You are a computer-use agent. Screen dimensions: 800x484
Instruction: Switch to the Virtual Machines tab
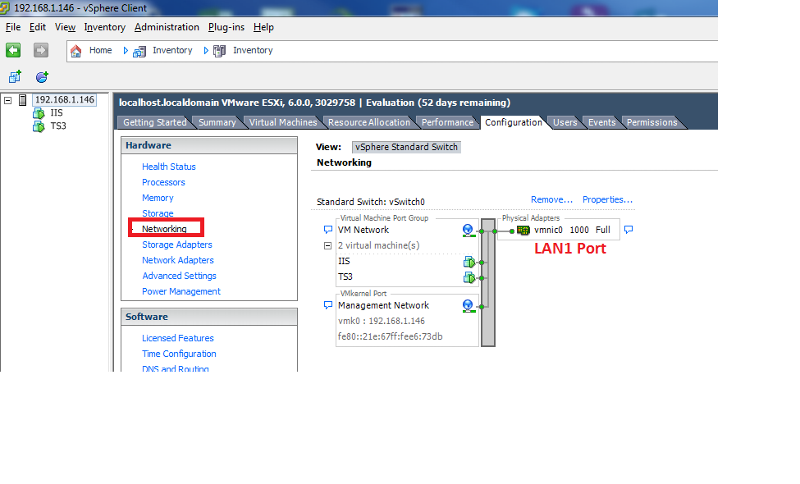click(x=283, y=122)
